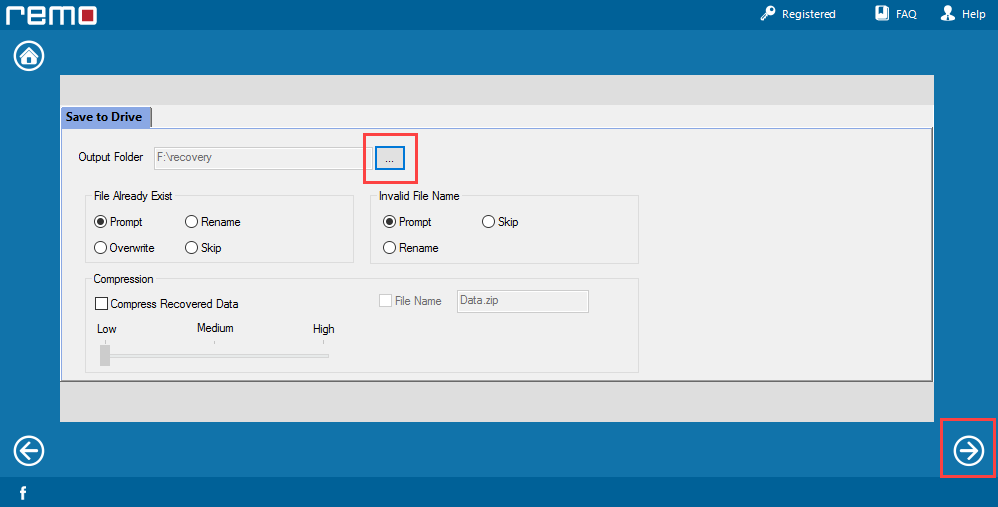Enable Compress Recovered Data checkbox
This screenshot has width=998, height=507.
(101, 304)
